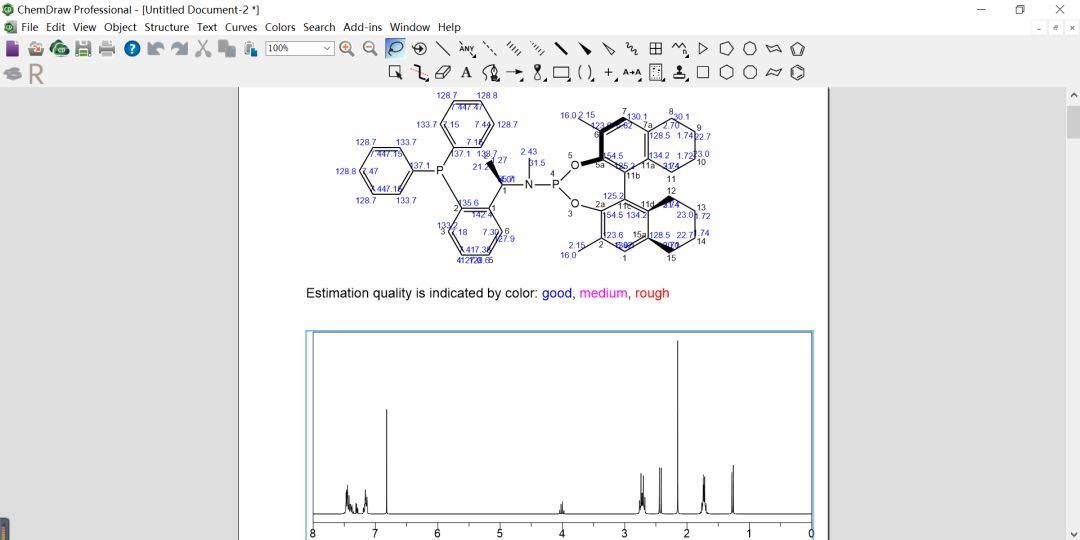The width and height of the screenshot is (1080, 540).
Task: Select the Cycloheptane ring tool
Action: 749,49
